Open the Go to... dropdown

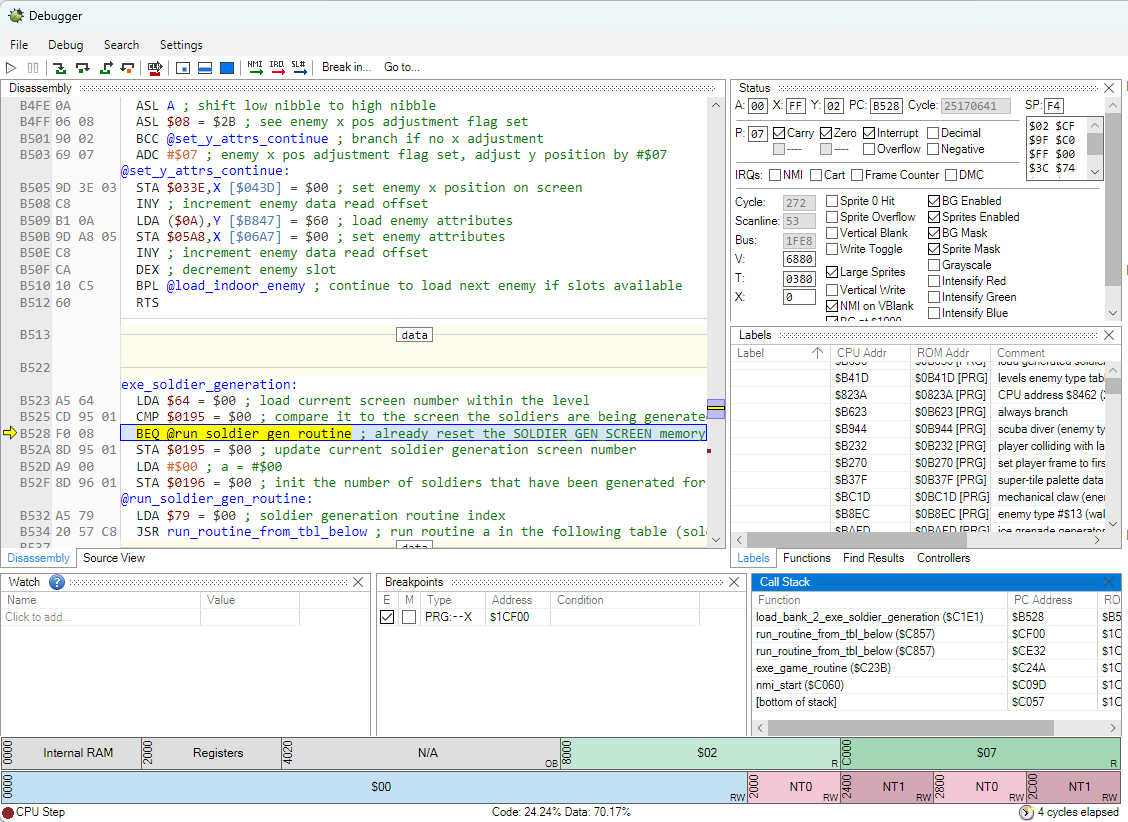click(x=402, y=68)
